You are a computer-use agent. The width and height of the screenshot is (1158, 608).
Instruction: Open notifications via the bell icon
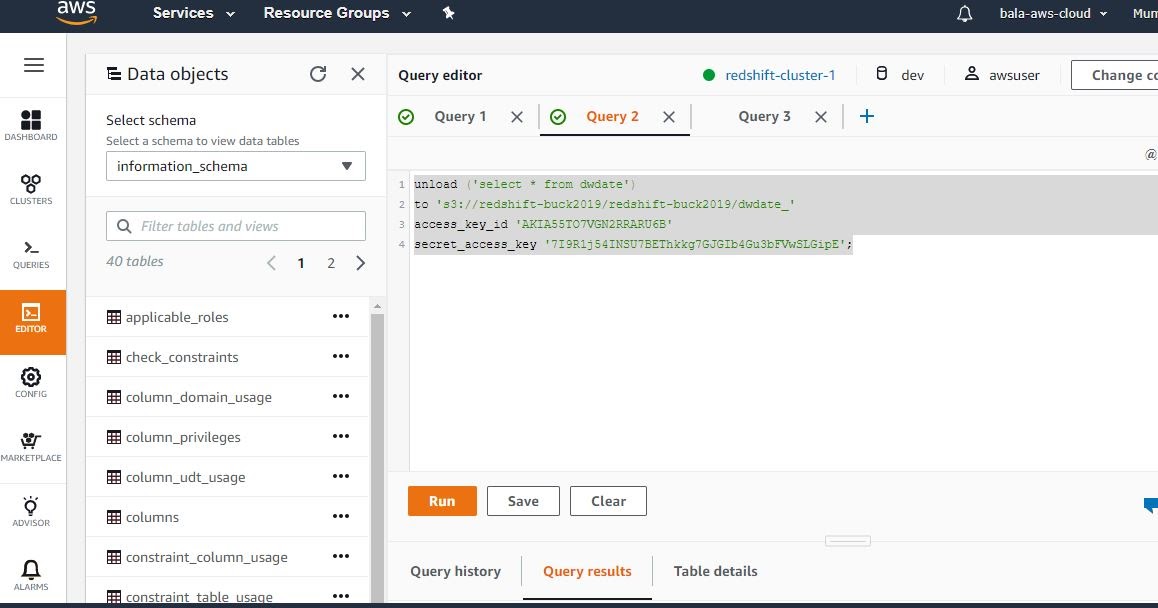[963, 13]
